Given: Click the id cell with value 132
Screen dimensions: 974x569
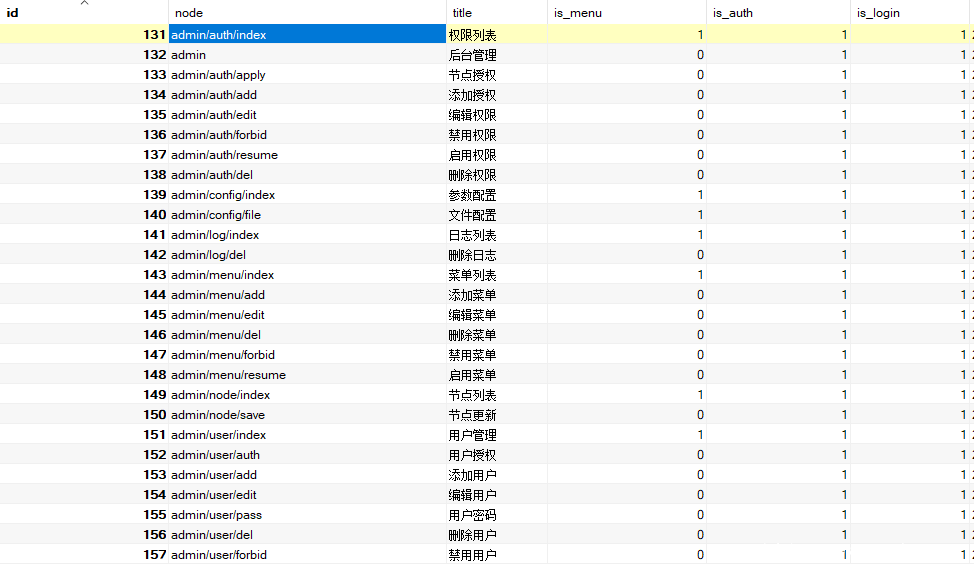Looking at the screenshot, I should pyautogui.click(x=154, y=55).
